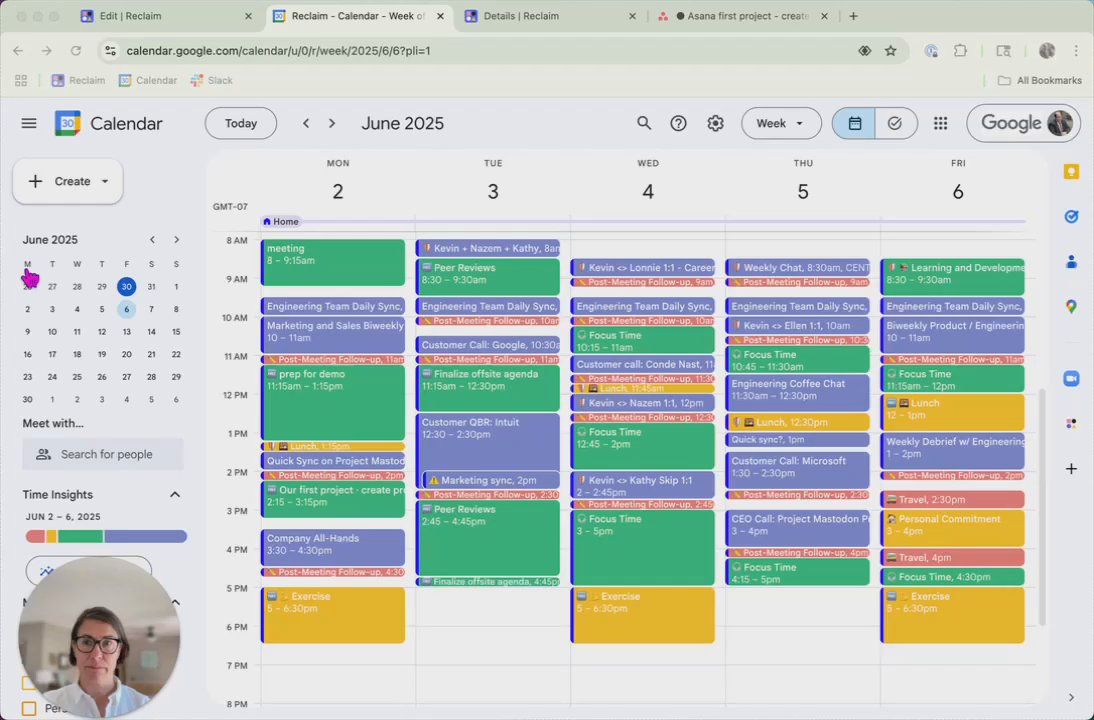1094x720 pixels.
Task: Go to next week arrow
Action: click(332, 123)
